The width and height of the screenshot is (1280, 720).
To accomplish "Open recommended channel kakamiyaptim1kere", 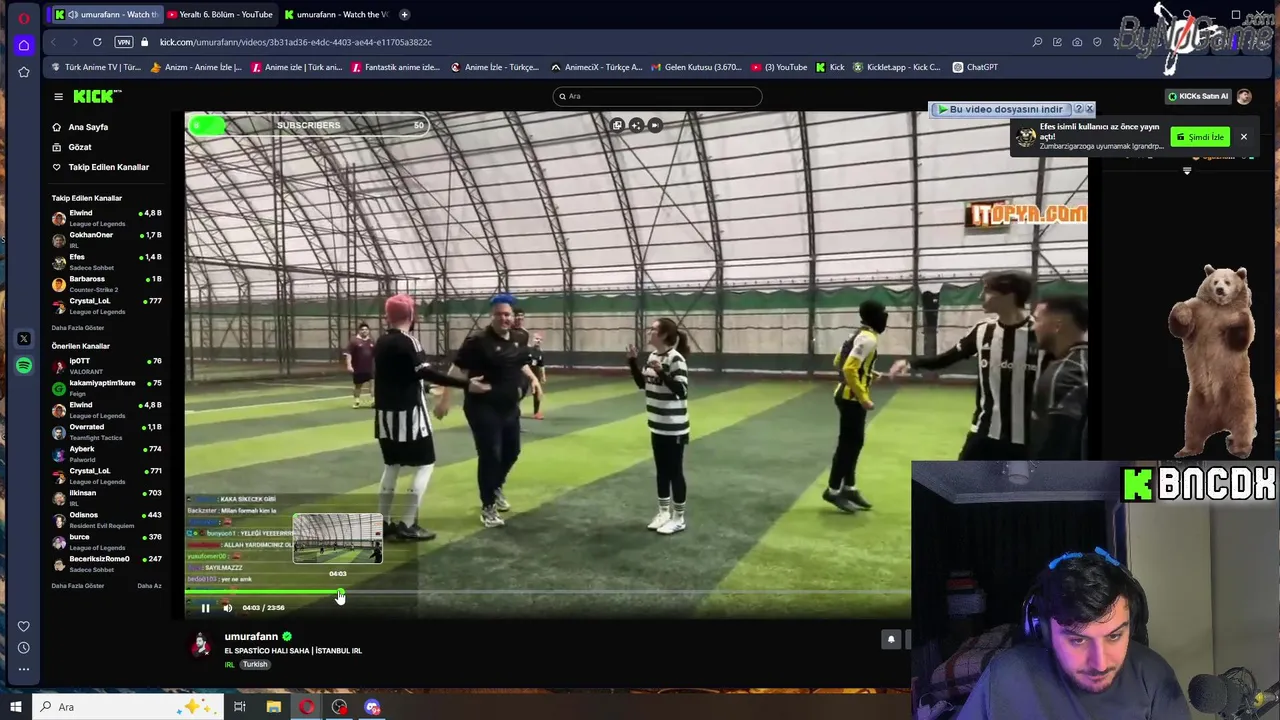I will click(x=107, y=387).
